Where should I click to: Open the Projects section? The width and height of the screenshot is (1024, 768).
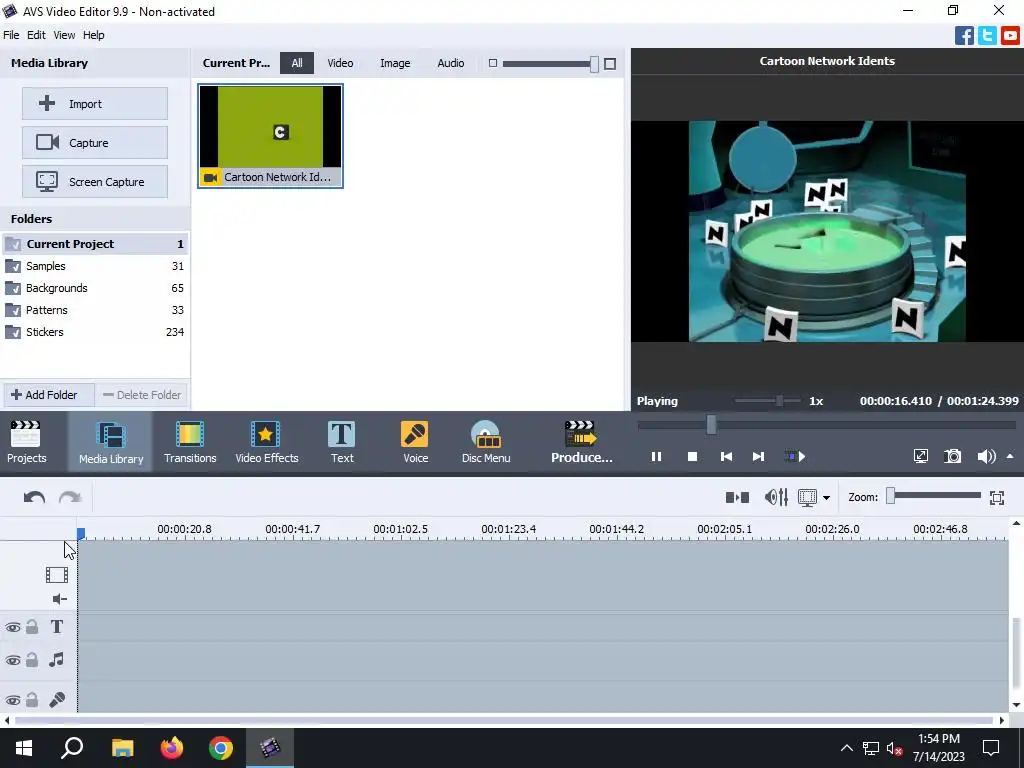(26, 441)
